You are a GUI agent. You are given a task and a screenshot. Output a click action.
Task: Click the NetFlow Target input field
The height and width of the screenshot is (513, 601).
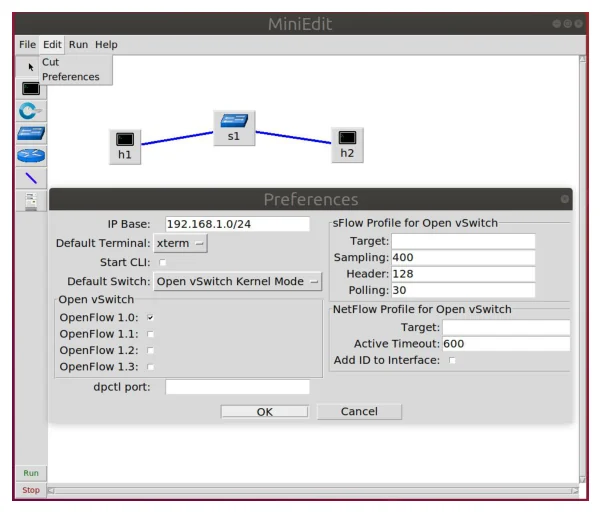[506, 327]
